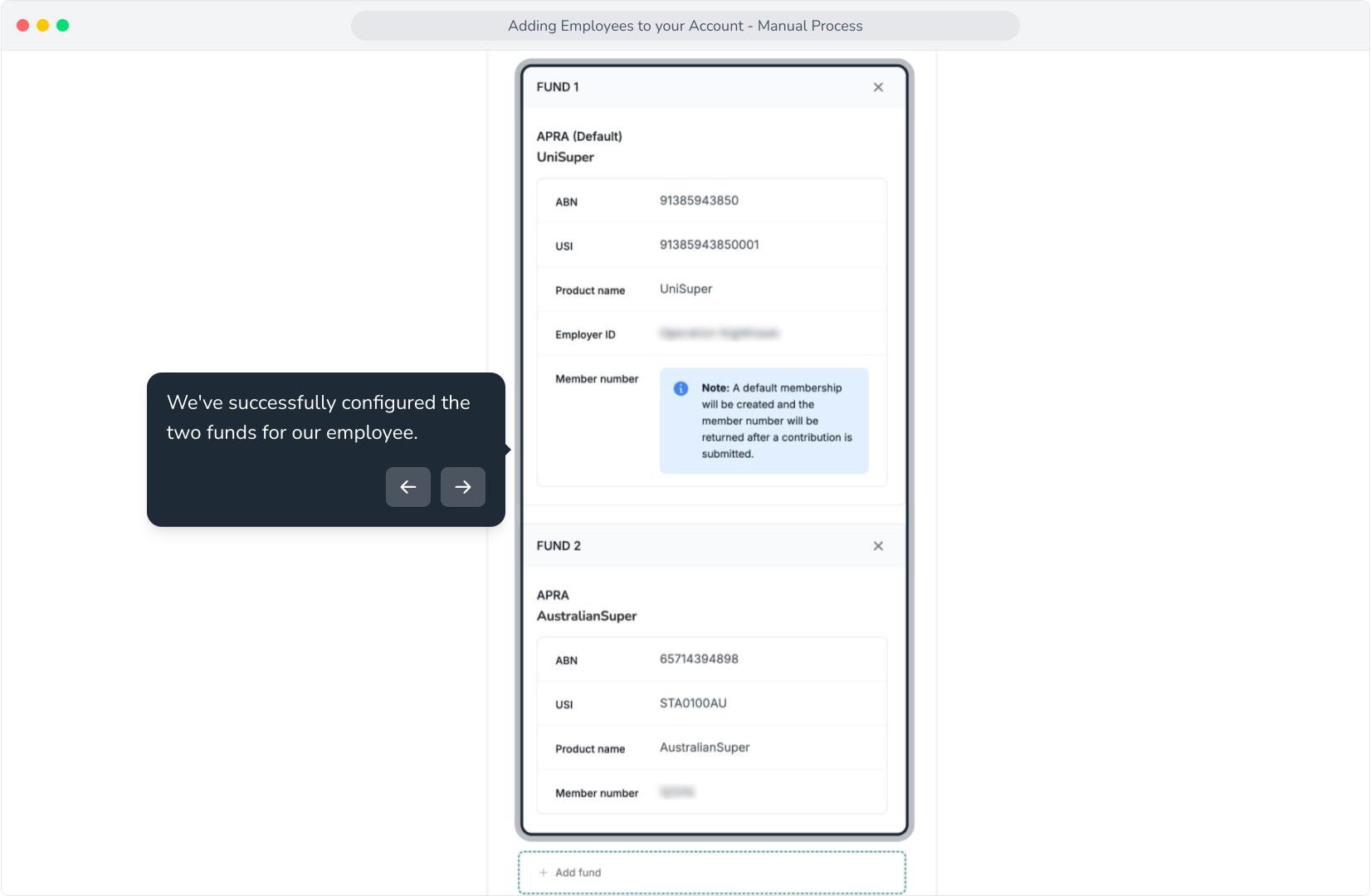
Task: Click the AustralianSuper fund name heading
Action: click(x=587, y=616)
